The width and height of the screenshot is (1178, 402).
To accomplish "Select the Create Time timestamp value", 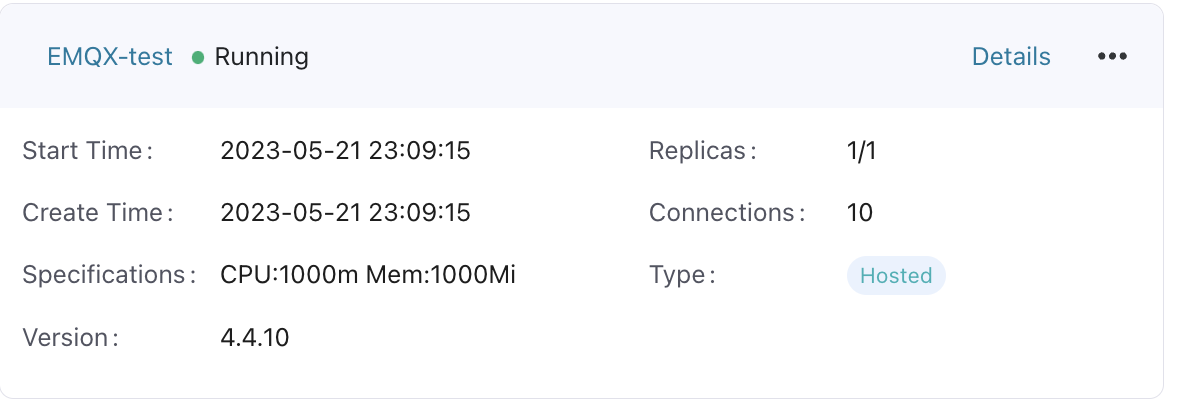I will (345, 213).
